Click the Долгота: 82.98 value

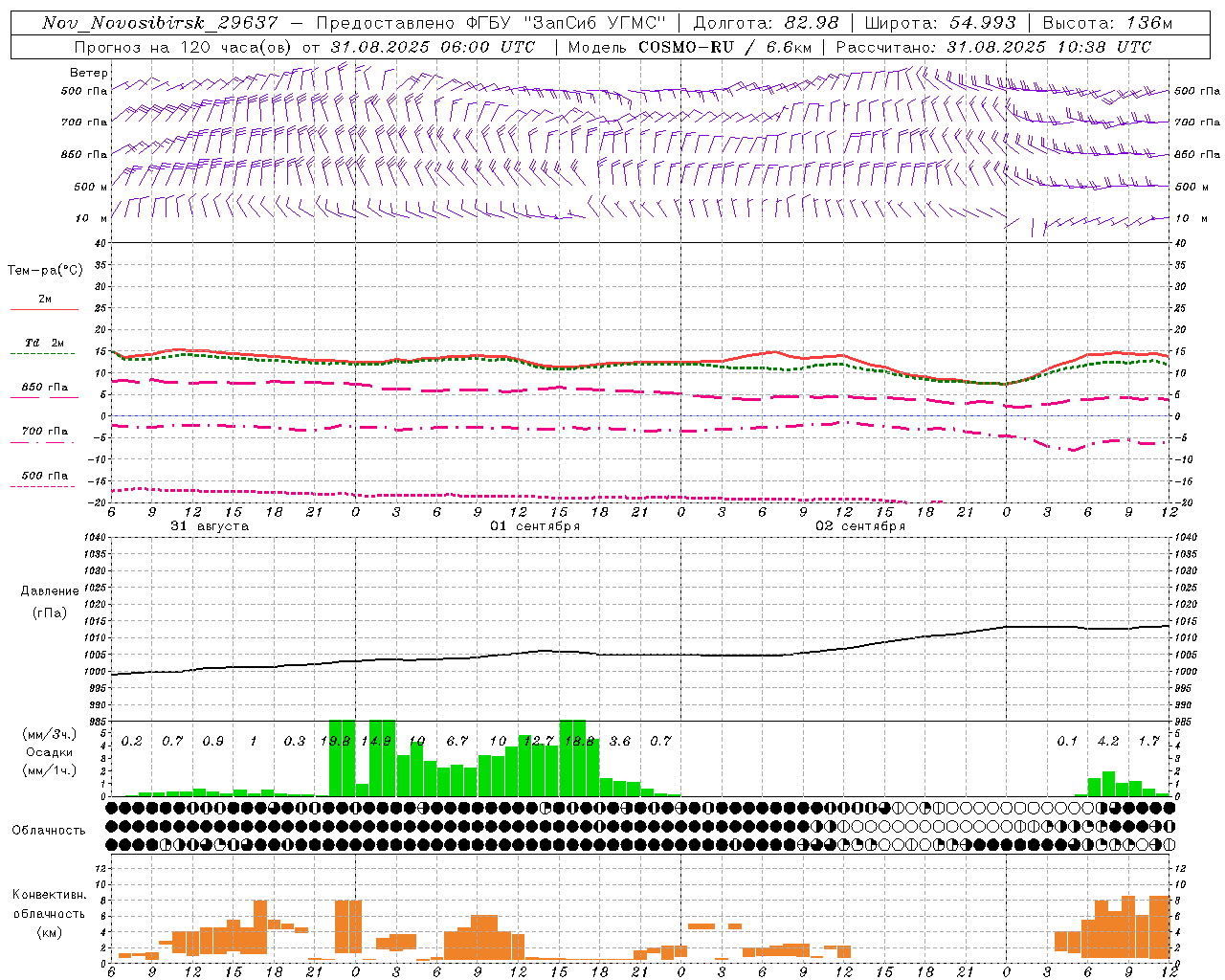(x=766, y=23)
